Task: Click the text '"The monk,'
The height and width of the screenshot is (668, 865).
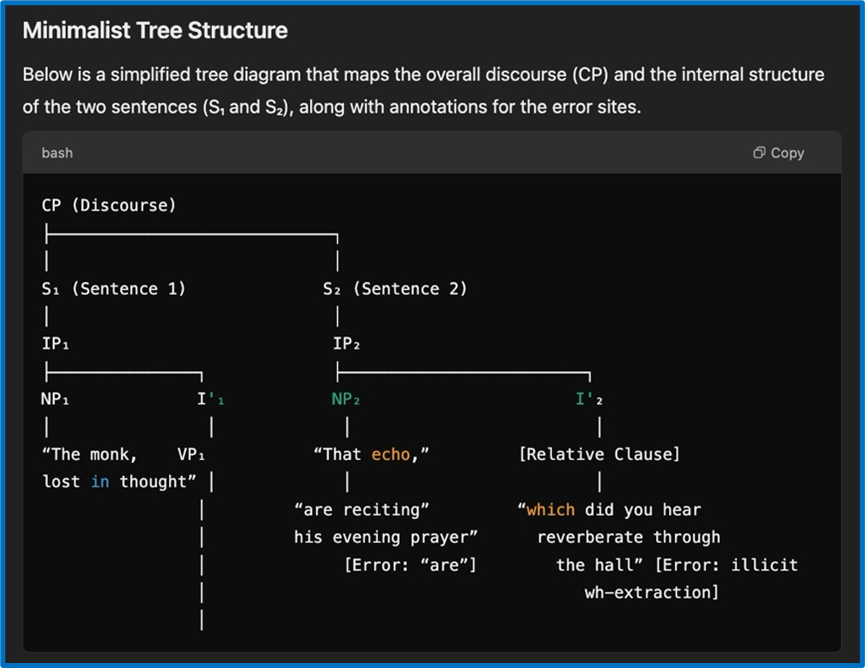Action: [x=89, y=455]
